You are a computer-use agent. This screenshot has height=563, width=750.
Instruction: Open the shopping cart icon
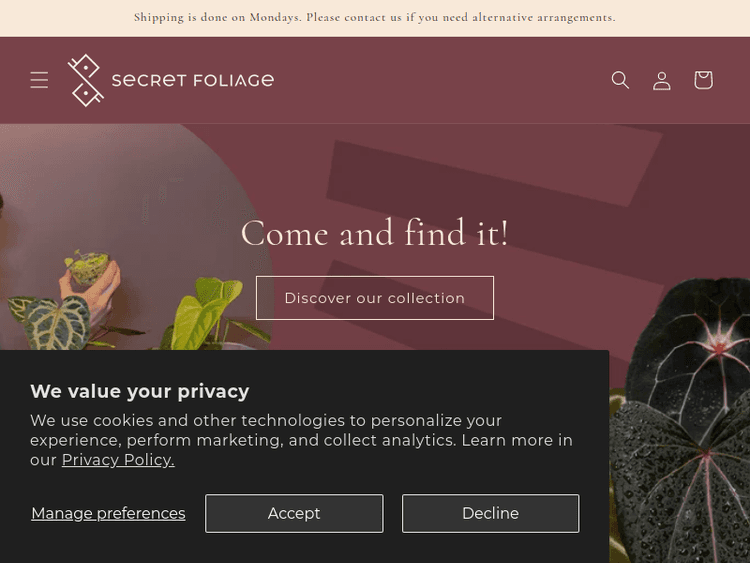(703, 80)
